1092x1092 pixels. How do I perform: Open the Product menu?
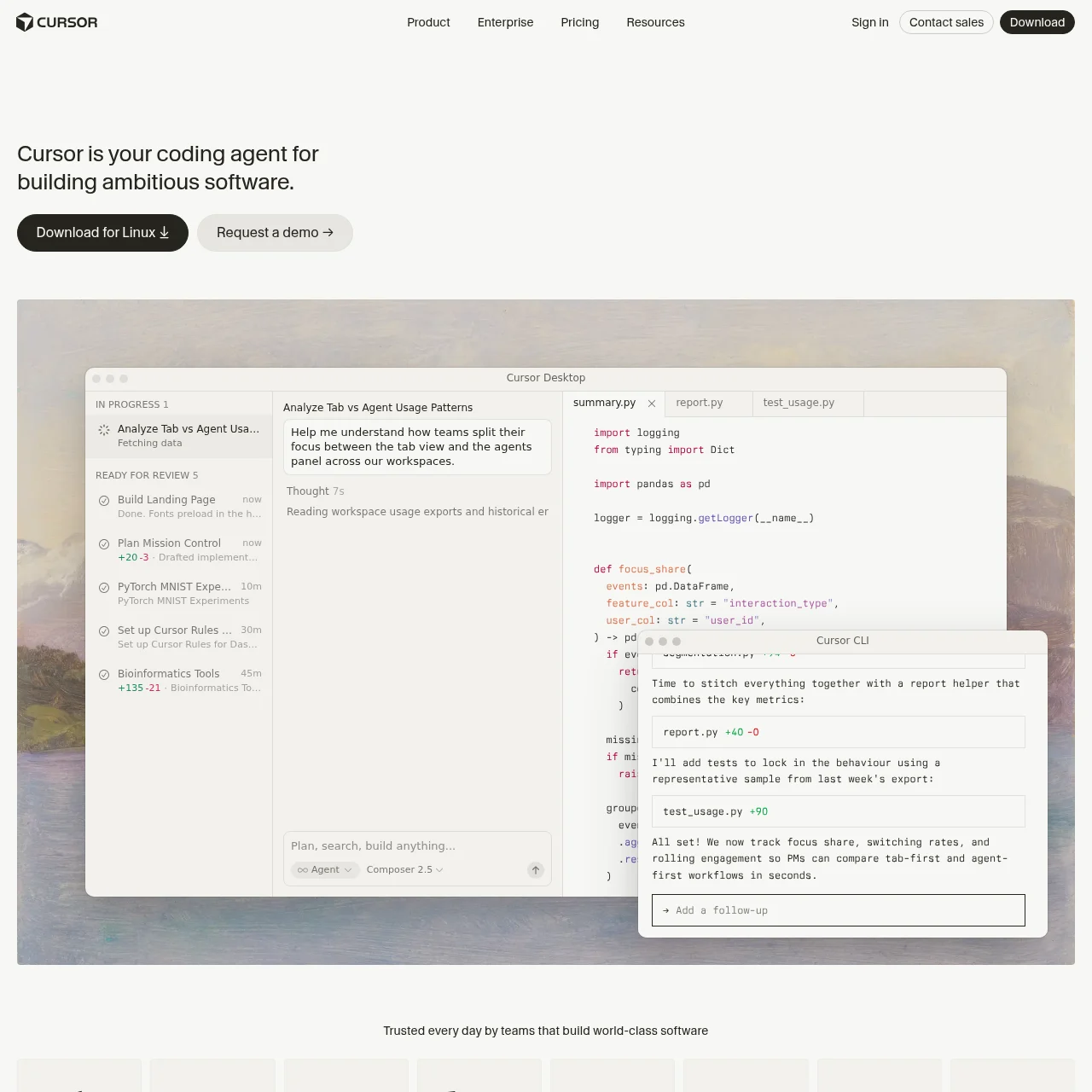point(428,22)
